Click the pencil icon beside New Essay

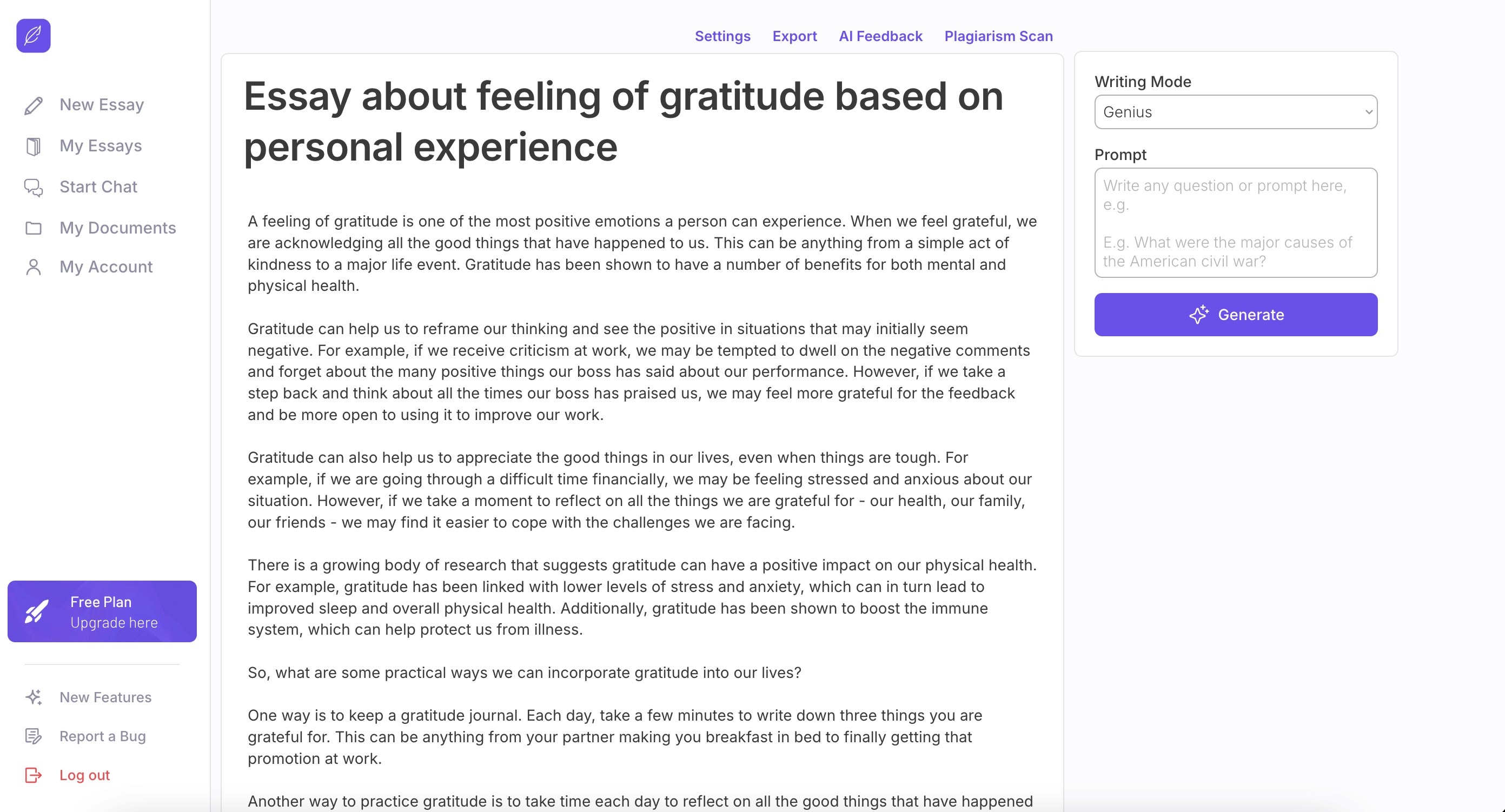[34, 105]
